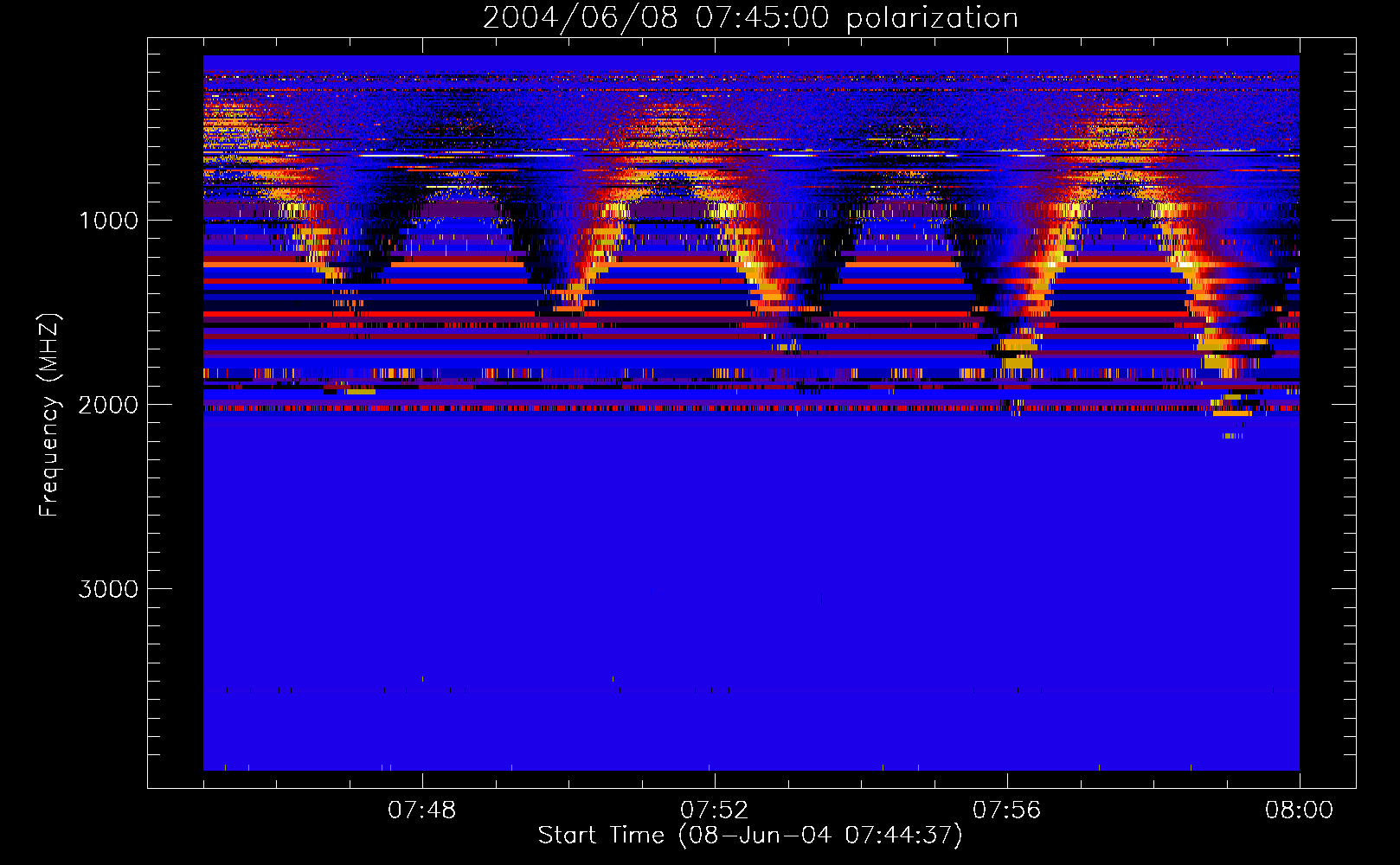
Task: Click the 2000 frequency tick label
Action: [108, 405]
